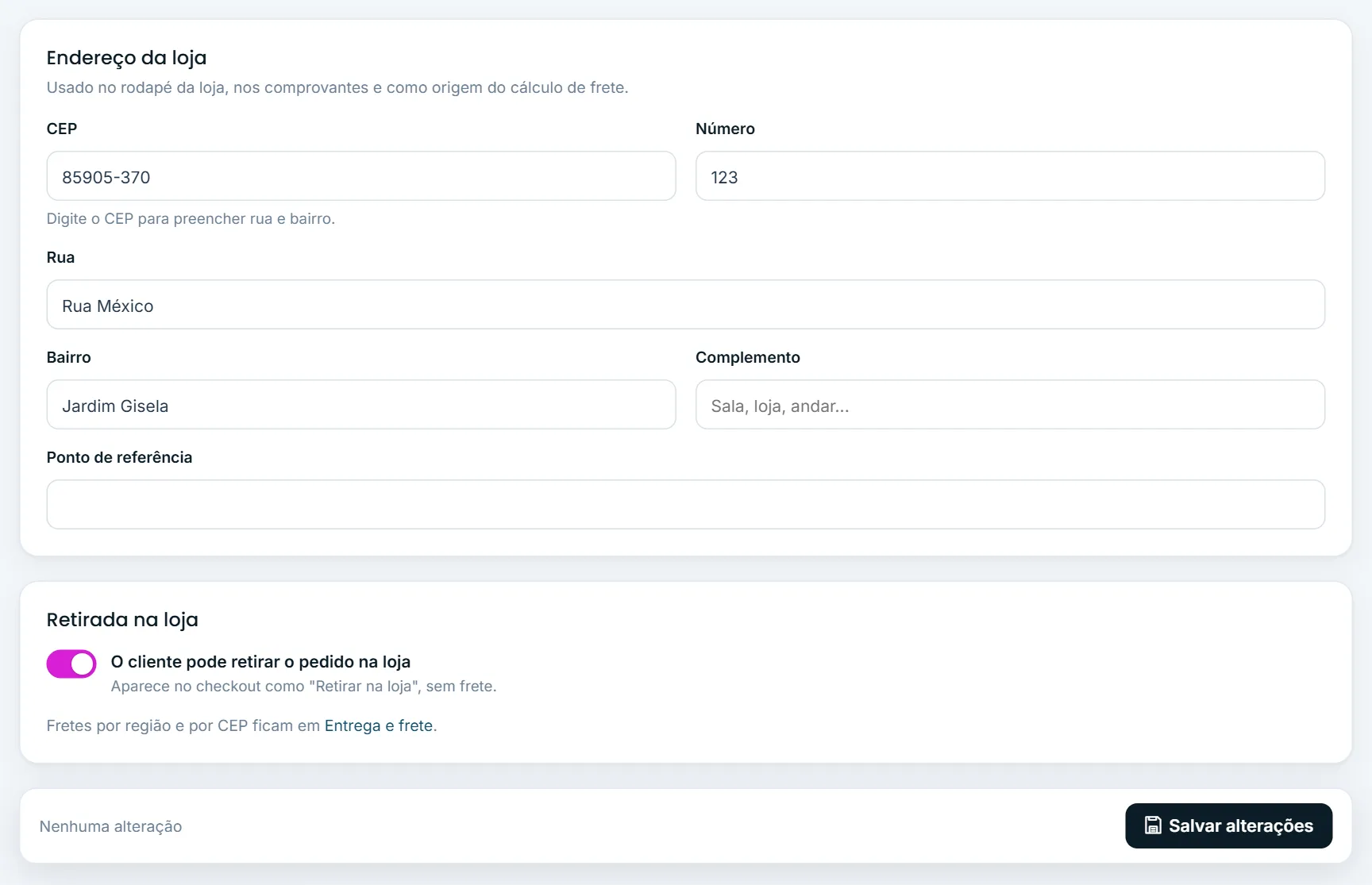Click the 'Ponto de referência' label
1372x885 pixels.
pos(119,457)
